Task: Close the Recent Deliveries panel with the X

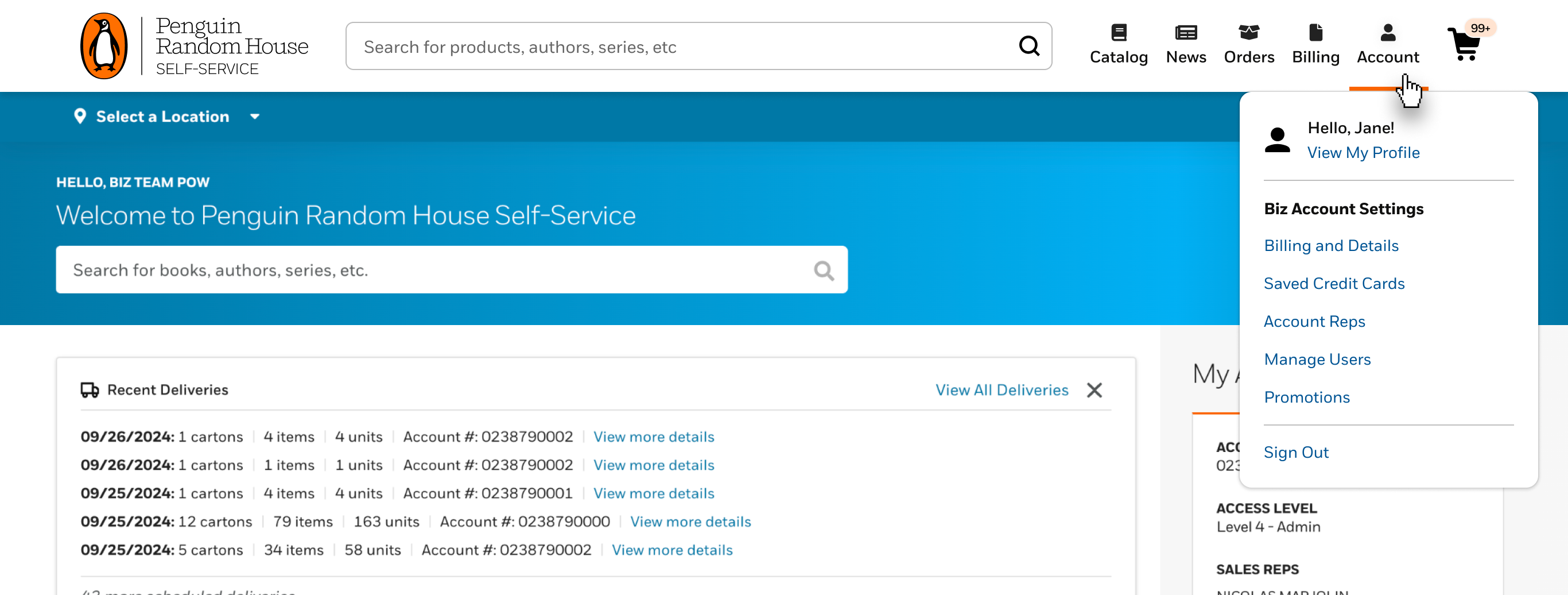Action: 1094,390
